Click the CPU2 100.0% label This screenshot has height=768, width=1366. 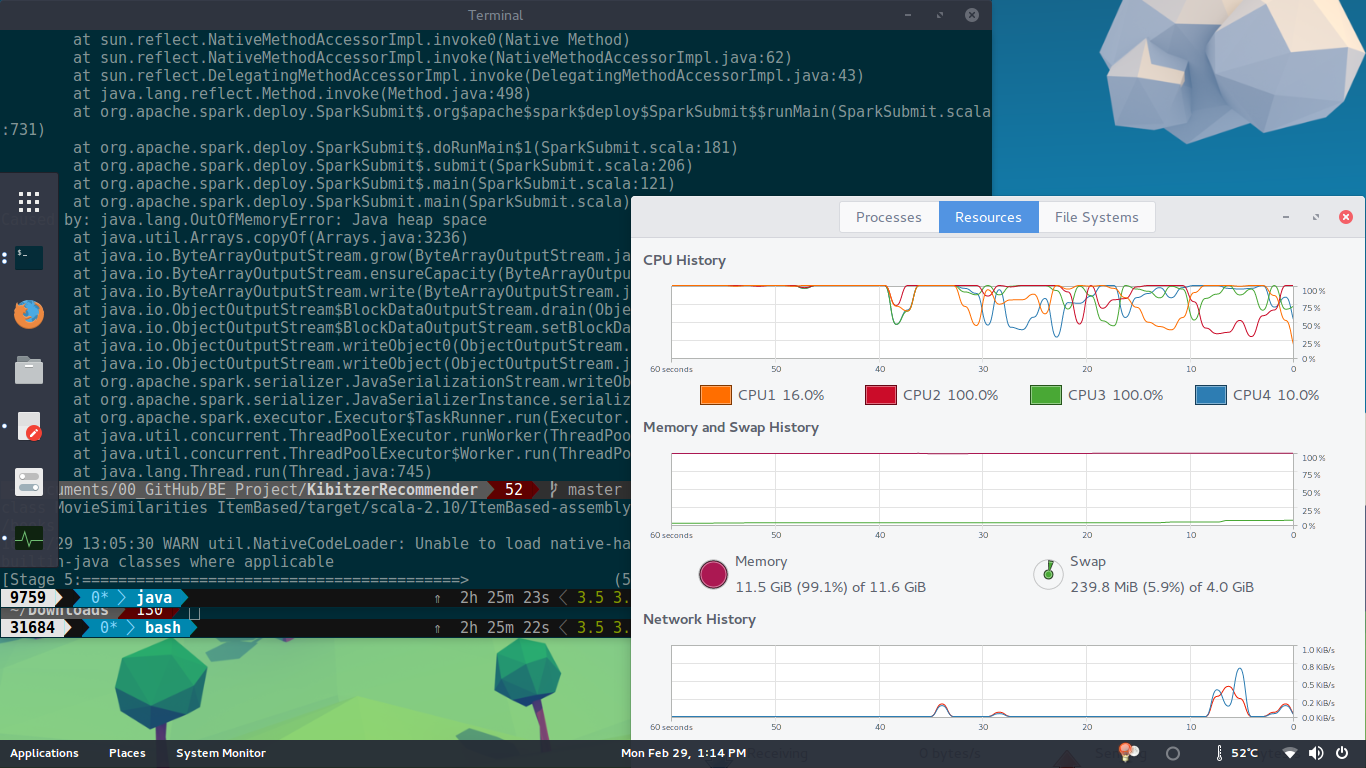coord(951,395)
